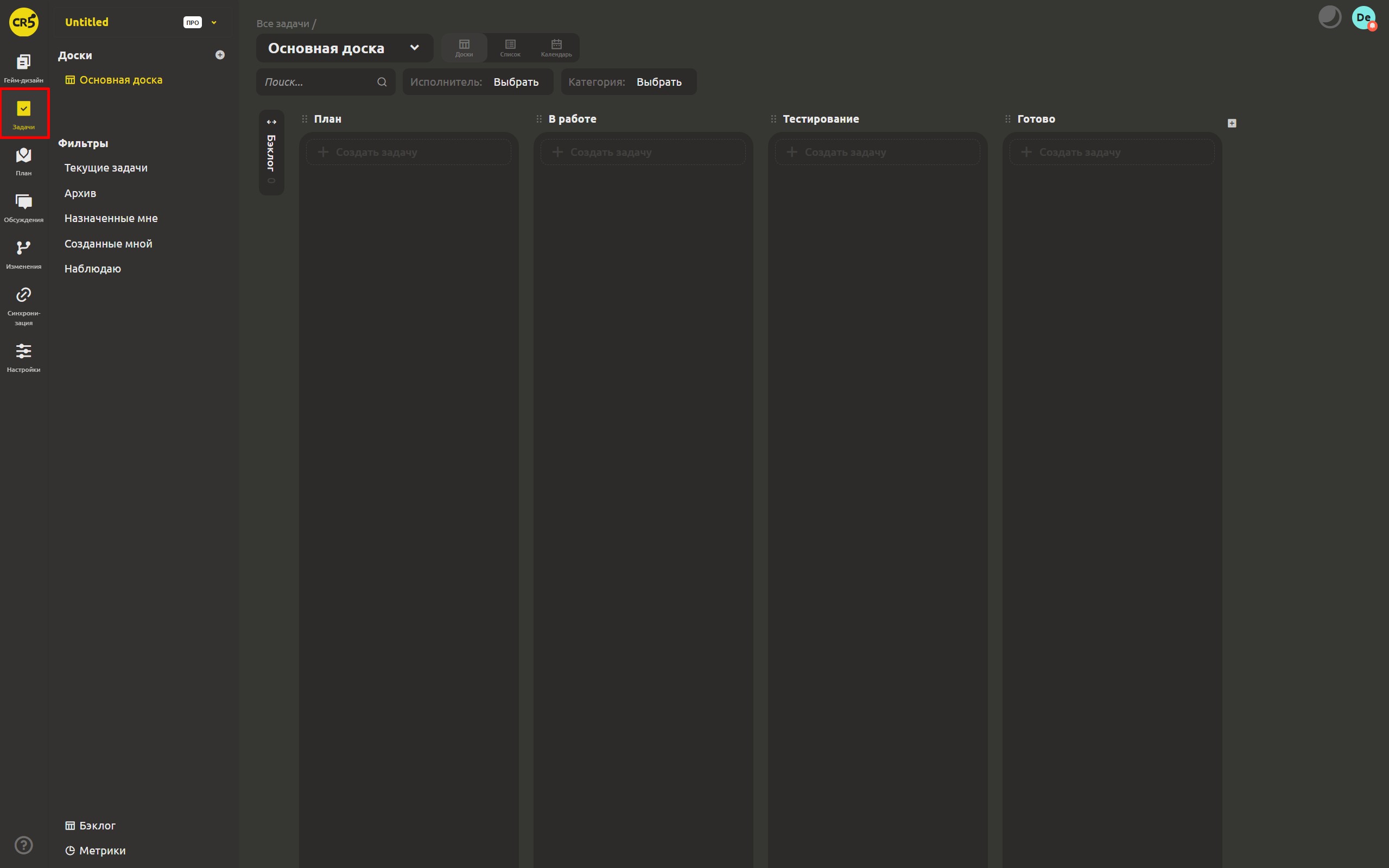Click the Тестирование column drag handle

(773, 119)
